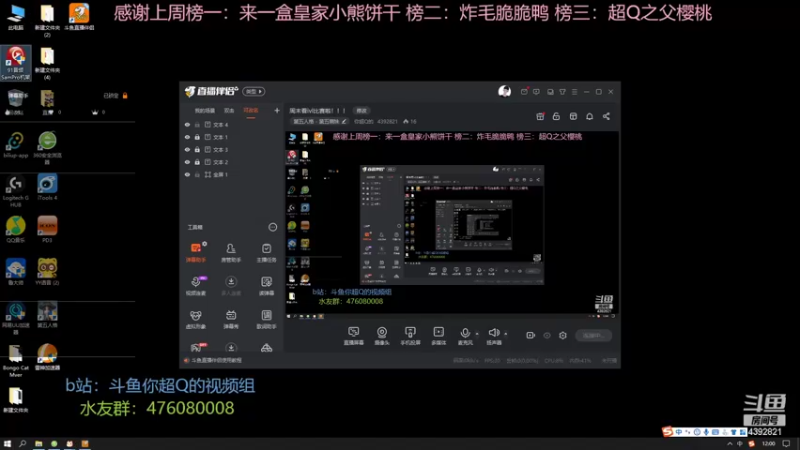Open the 主播任务 streamer tasks tool
800x450 pixels.
click(266, 252)
